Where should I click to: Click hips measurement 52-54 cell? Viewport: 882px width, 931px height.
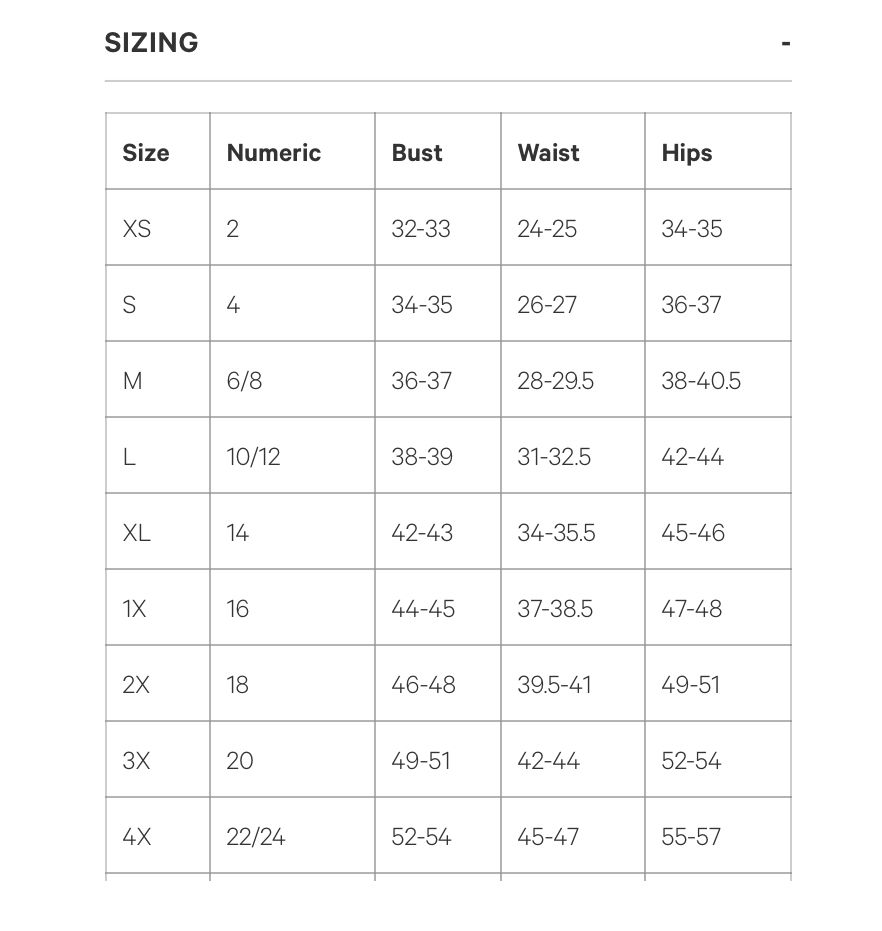[x=691, y=761]
